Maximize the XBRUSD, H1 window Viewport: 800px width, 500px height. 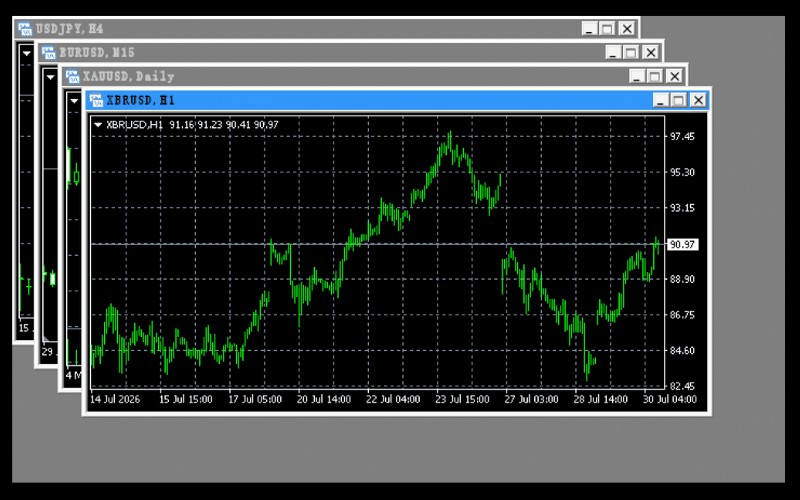coord(679,100)
